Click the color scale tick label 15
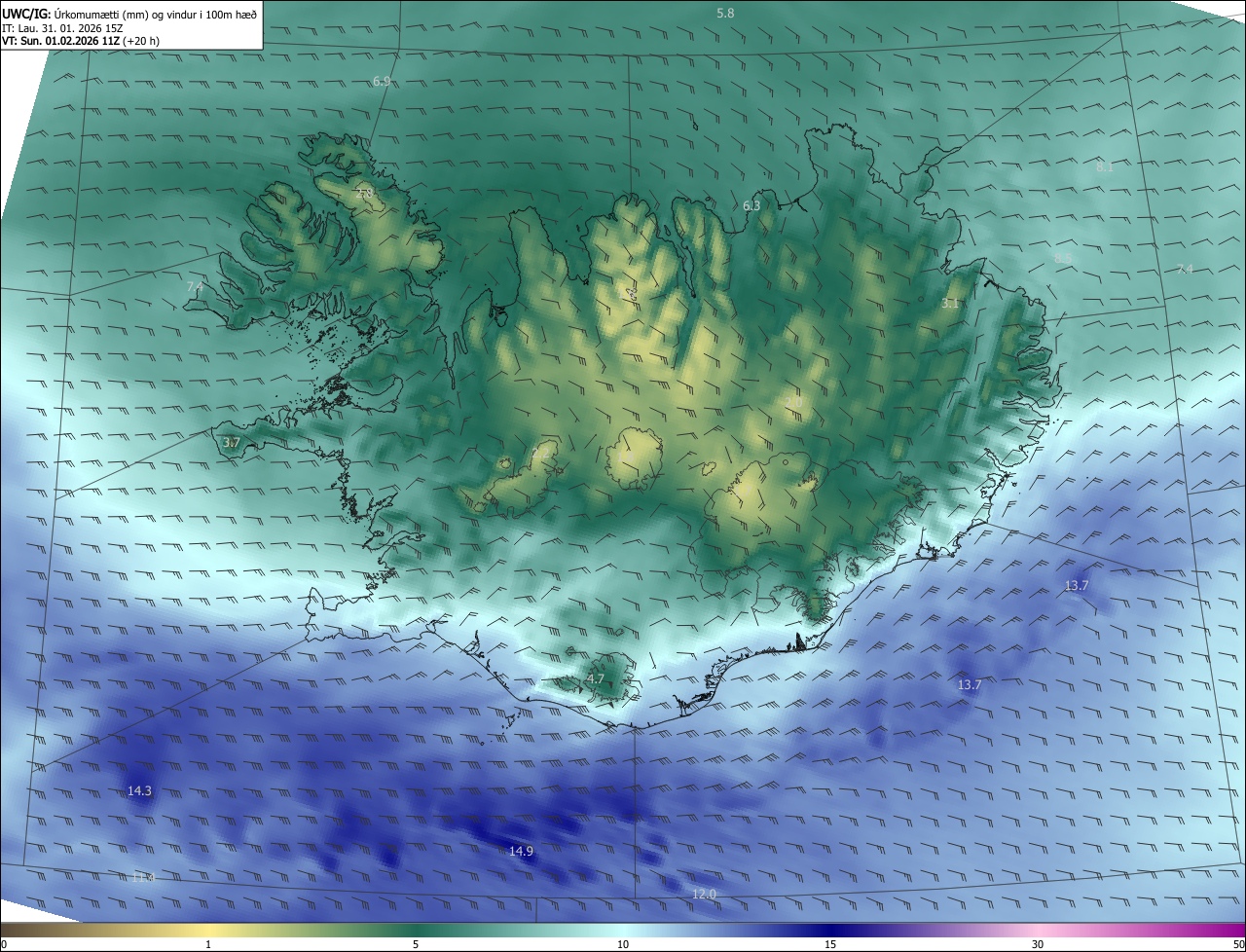Viewport: 1246px width, 952px height. (x=830, y=944)
